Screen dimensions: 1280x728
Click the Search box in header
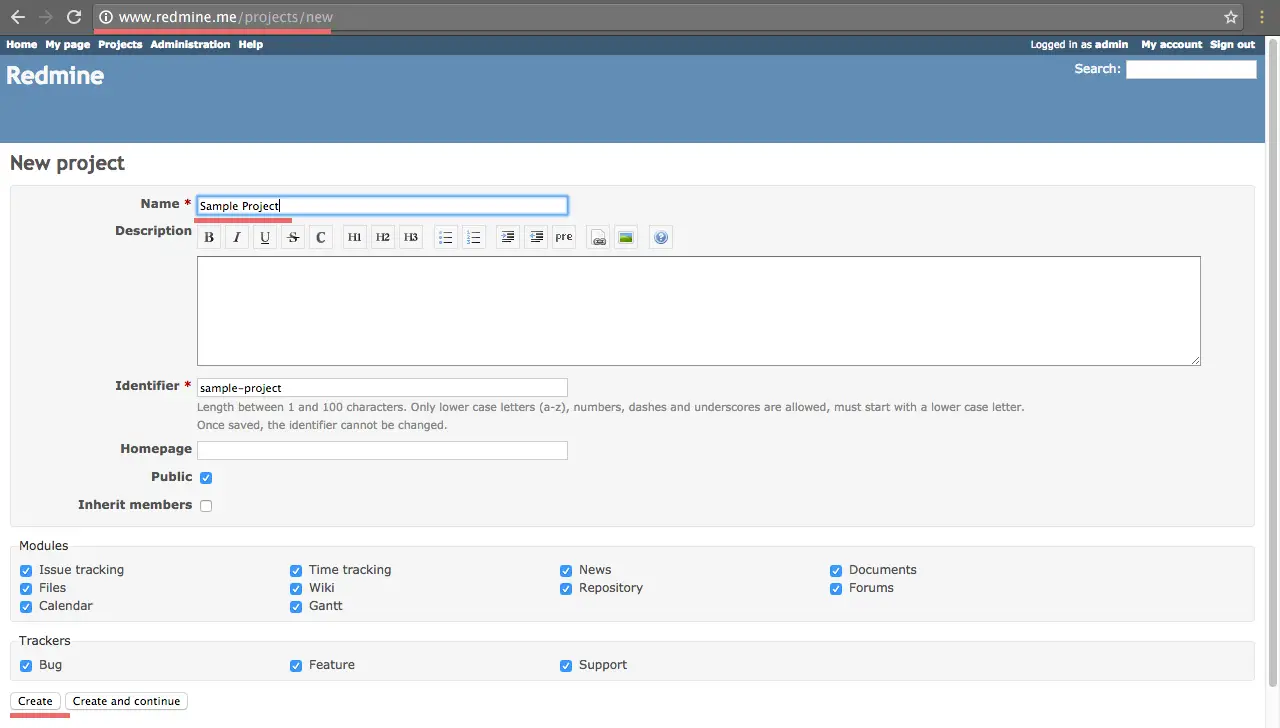tap(1191, 69)
